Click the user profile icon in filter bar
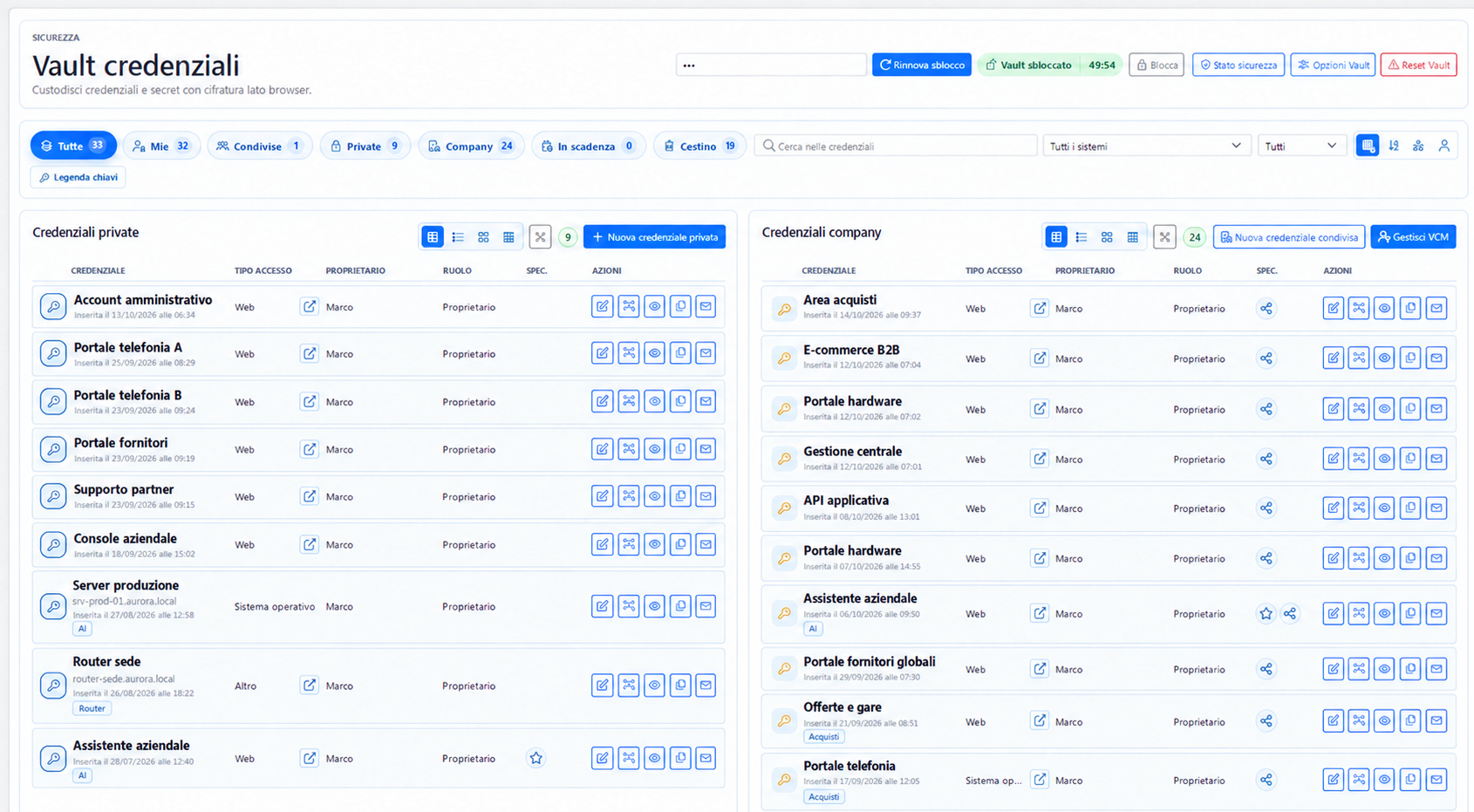 click(x=1444, y=146)
